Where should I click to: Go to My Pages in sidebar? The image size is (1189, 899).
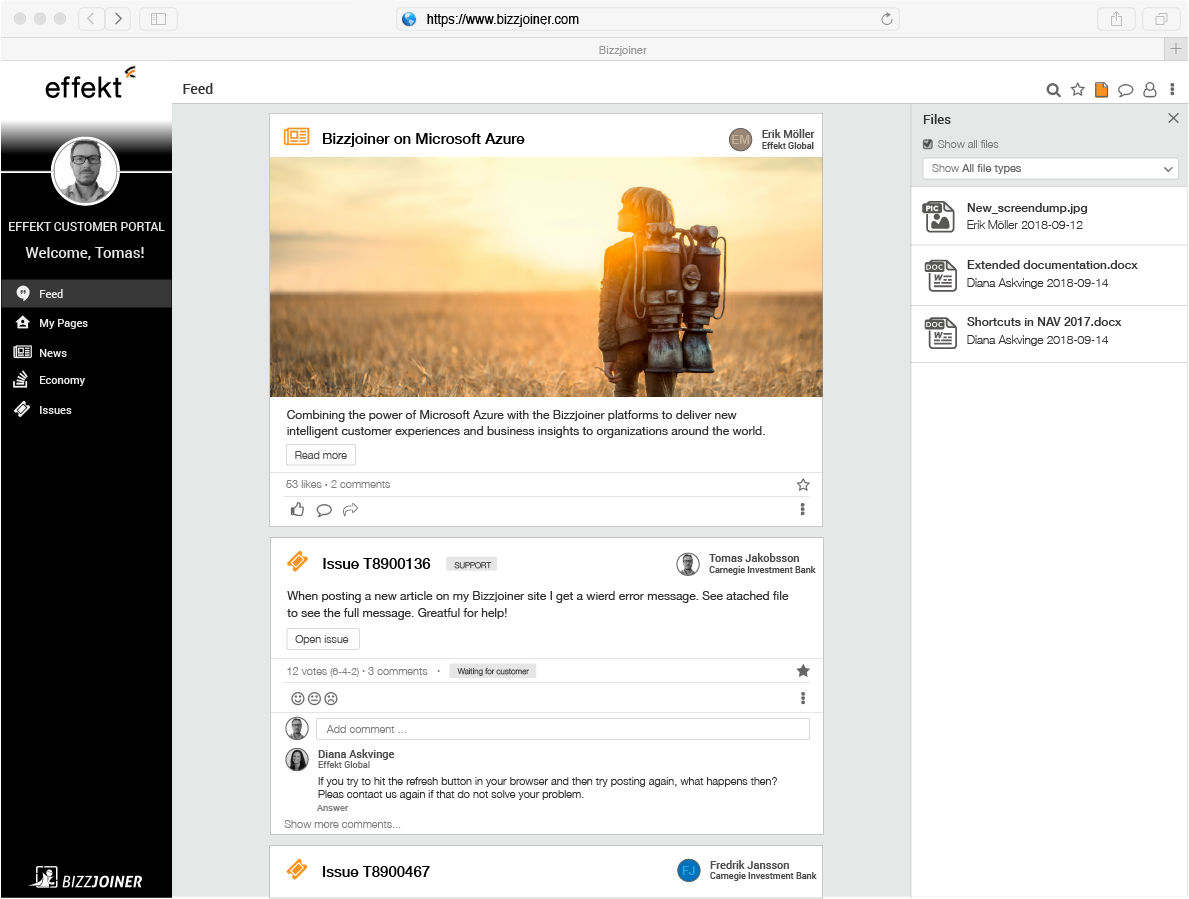click(63, 323)
